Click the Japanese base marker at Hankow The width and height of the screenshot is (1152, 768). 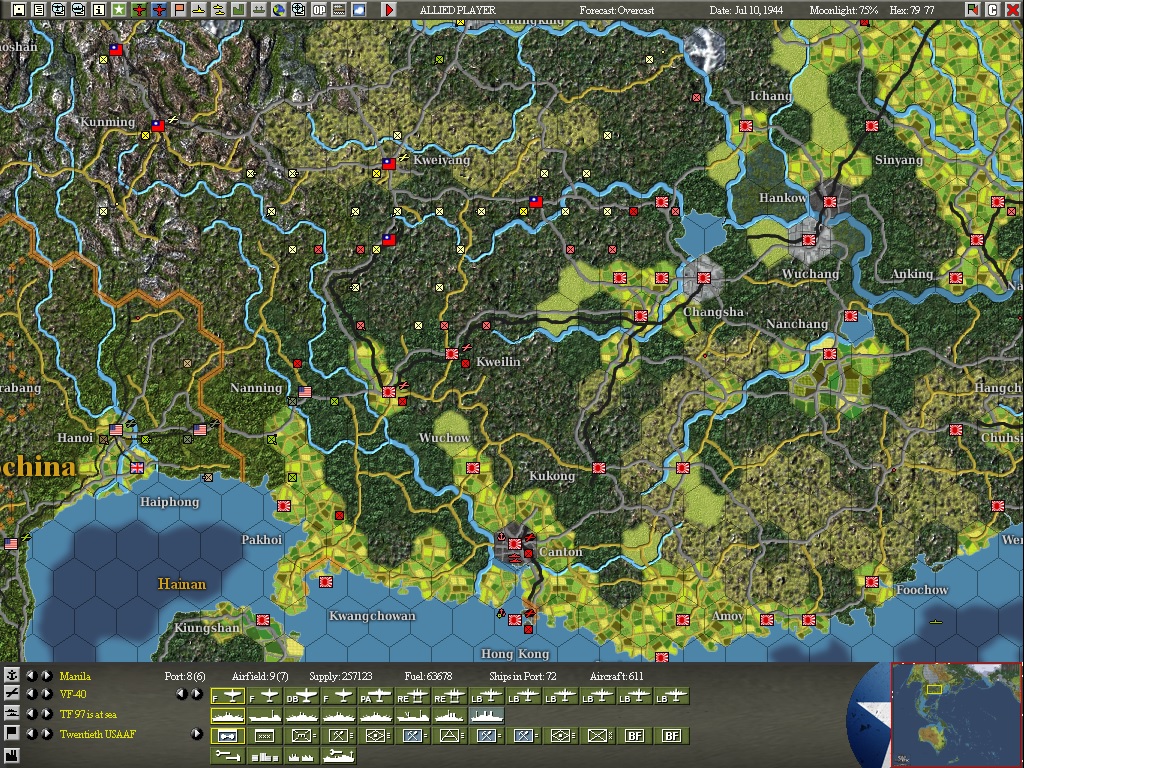point(830,201)
